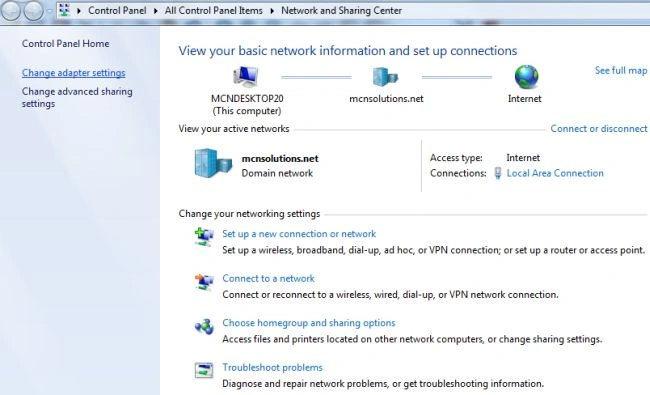Image resolution: width=650 pixels, height=395 pixels.
Task: Click mcnsolutions.net label in network map
Action: click(x=386, y=99)
